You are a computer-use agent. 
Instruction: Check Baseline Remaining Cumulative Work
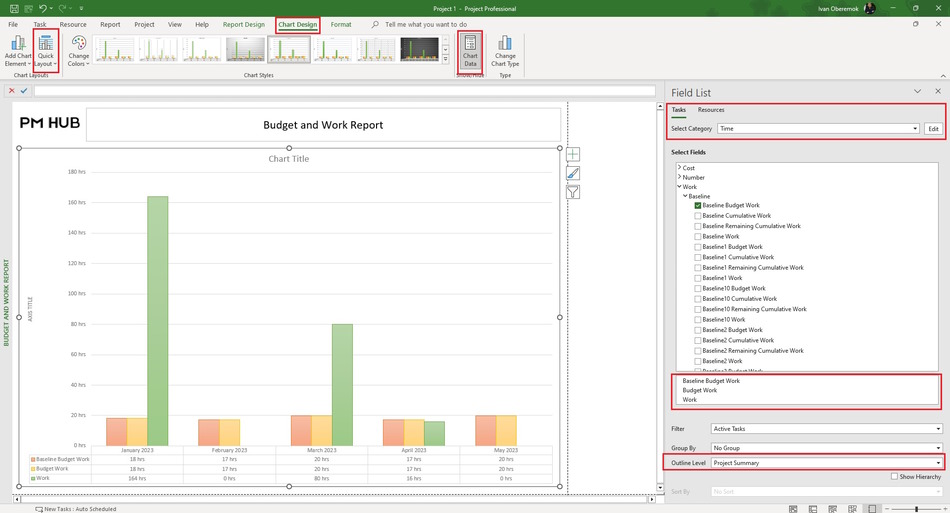click(x=698, y=226)
